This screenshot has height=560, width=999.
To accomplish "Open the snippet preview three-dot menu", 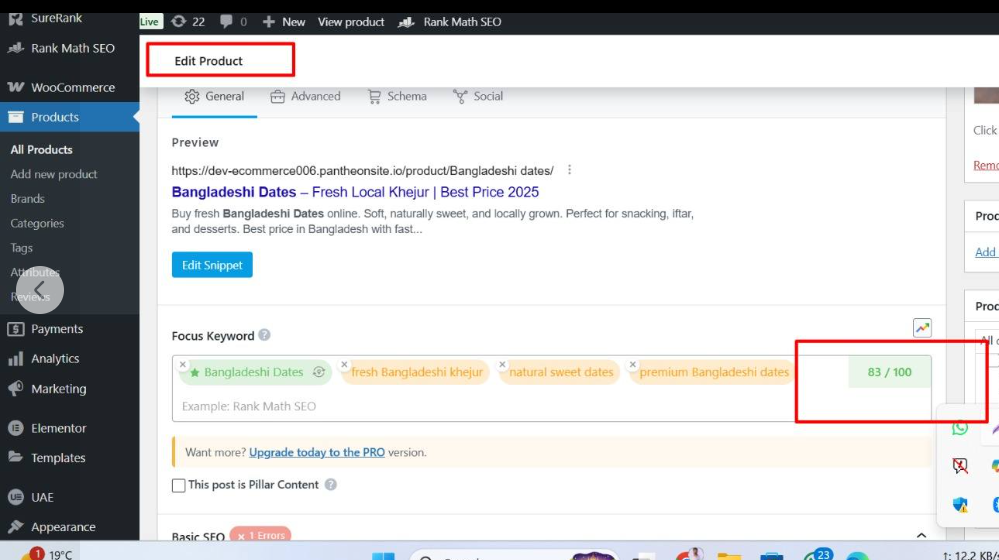I will point(570,170).
